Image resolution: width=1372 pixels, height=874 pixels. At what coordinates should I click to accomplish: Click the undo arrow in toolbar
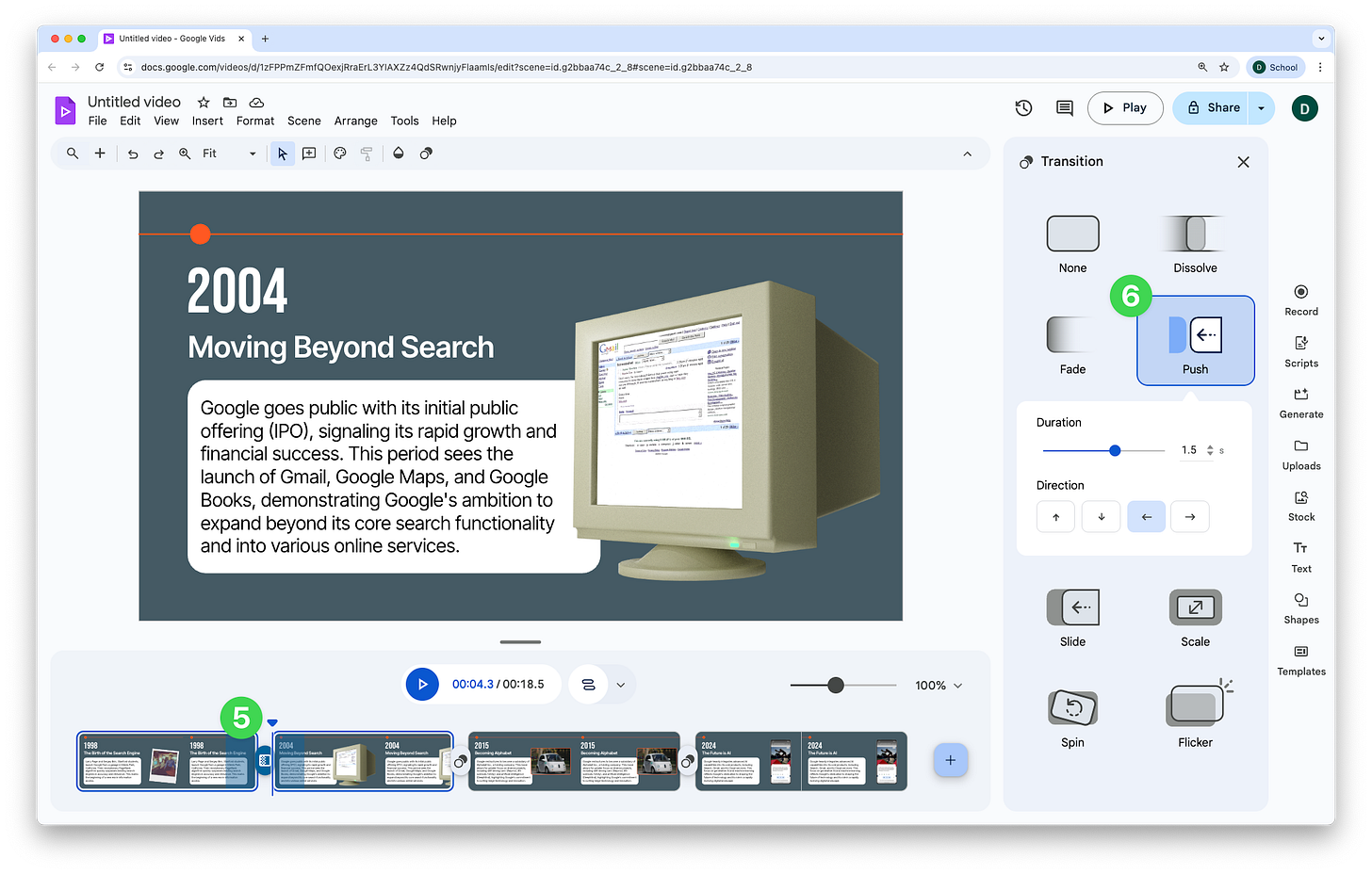tap(133, 154)
